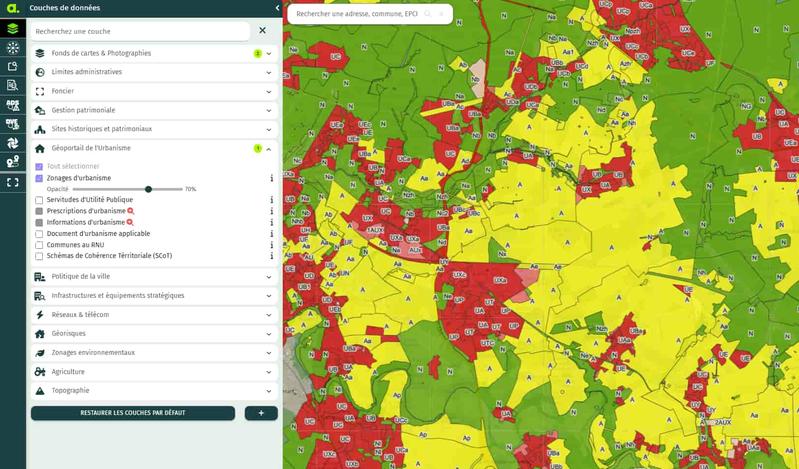Click magnifier next to Prescriptions d'urbanisme
This screenshot has width=799, height=469.
pyautogui.click(x=130, y=211)
